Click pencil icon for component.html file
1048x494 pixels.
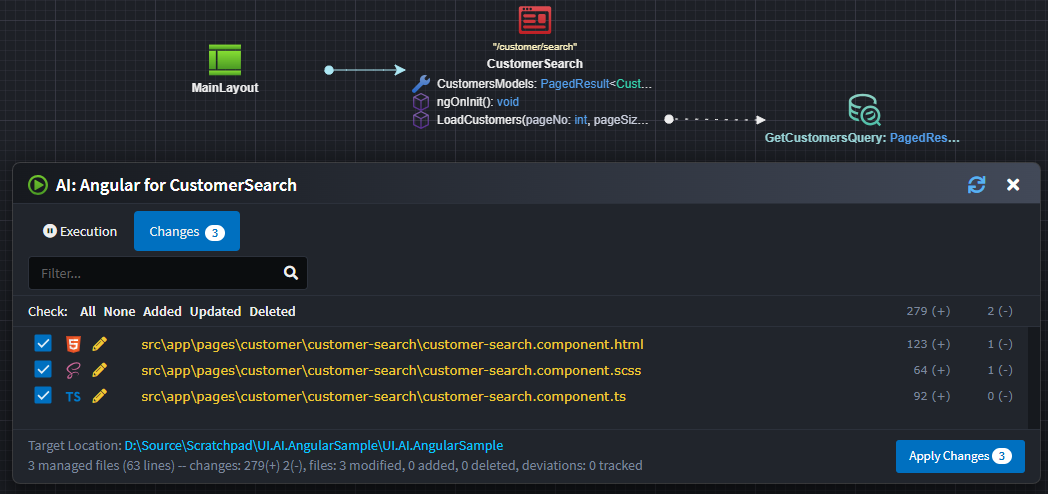coord(99,344)
